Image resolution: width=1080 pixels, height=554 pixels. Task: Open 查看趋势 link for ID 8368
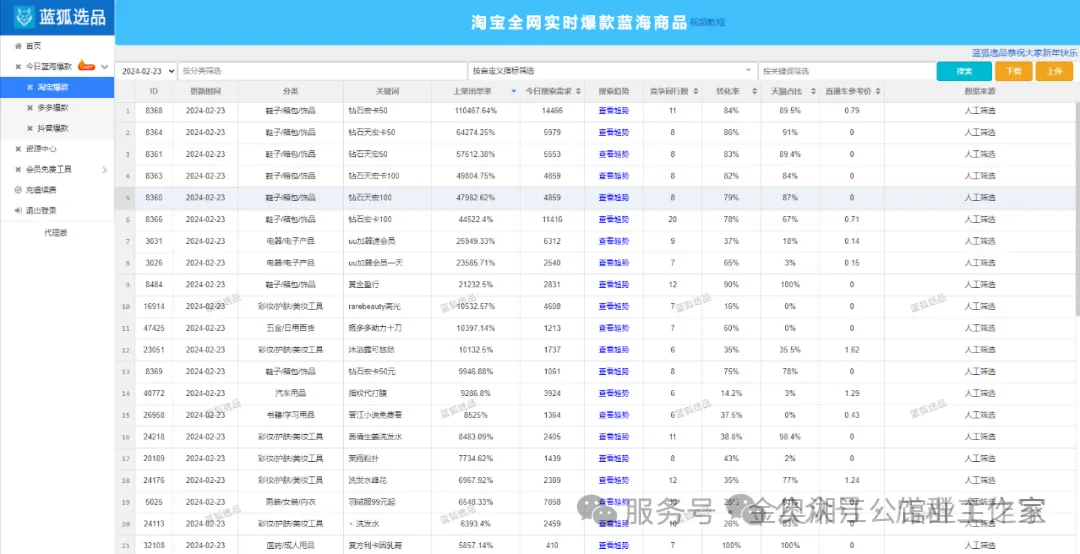613,111
